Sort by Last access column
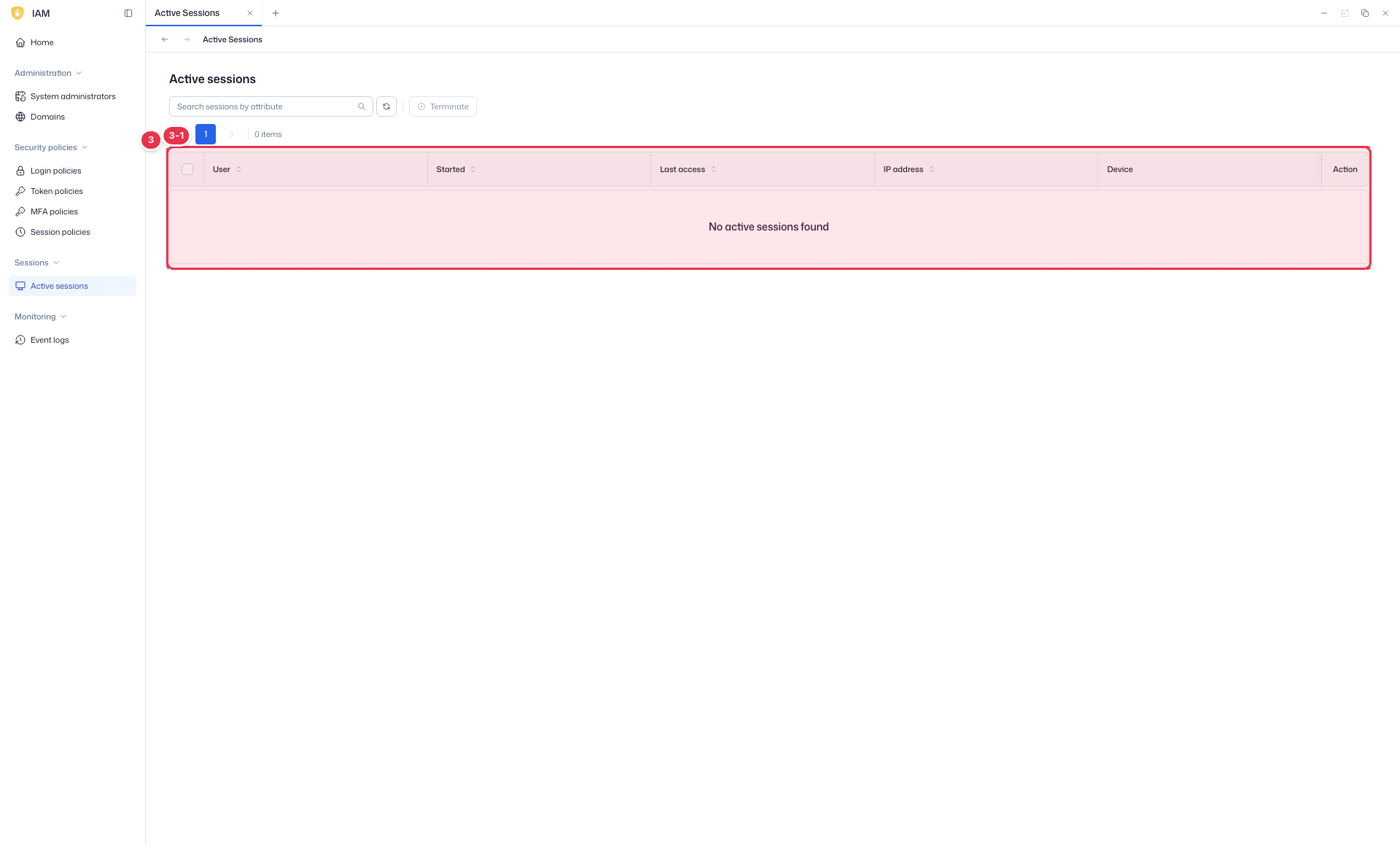1400x846 pixels. pyautogui.click(x=713, y=169)
